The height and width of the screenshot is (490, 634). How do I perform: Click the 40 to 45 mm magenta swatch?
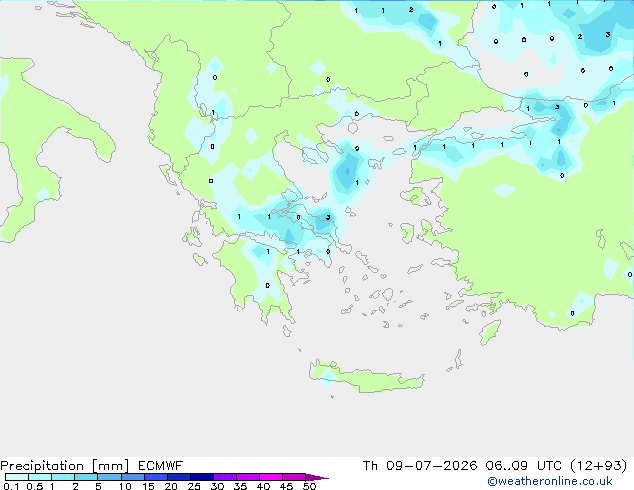coord(271,477)
